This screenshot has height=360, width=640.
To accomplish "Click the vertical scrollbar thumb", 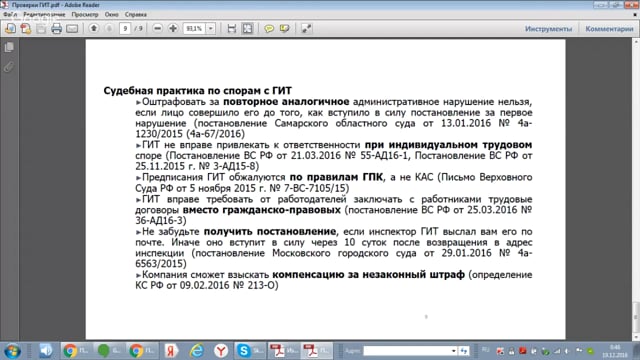I will click(x=636, y=317).
